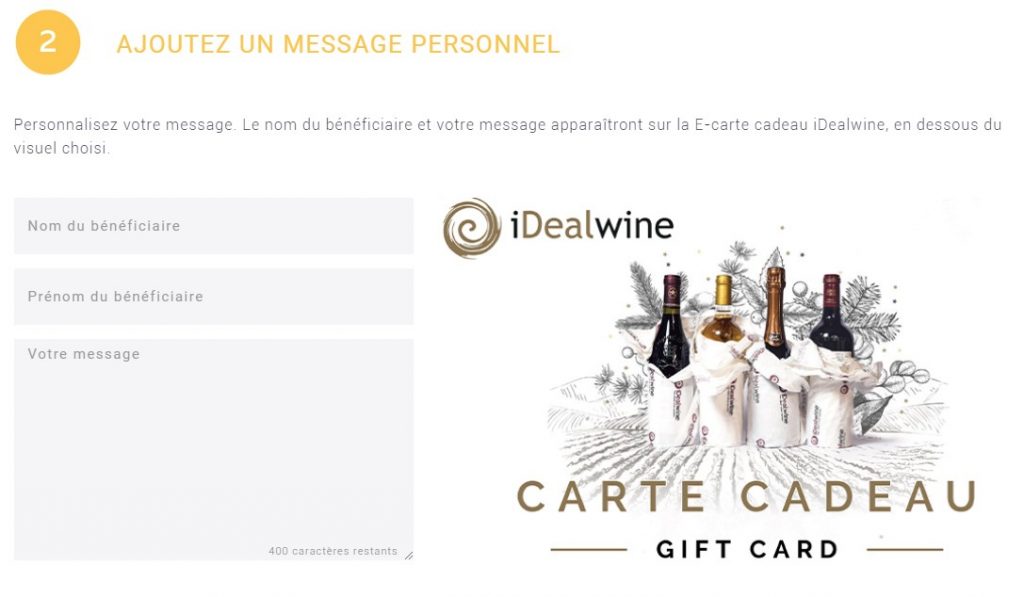Click the Personnalisez votre message description text
Viewport: 1024px width, 597px height.
(x=507, y=136)
